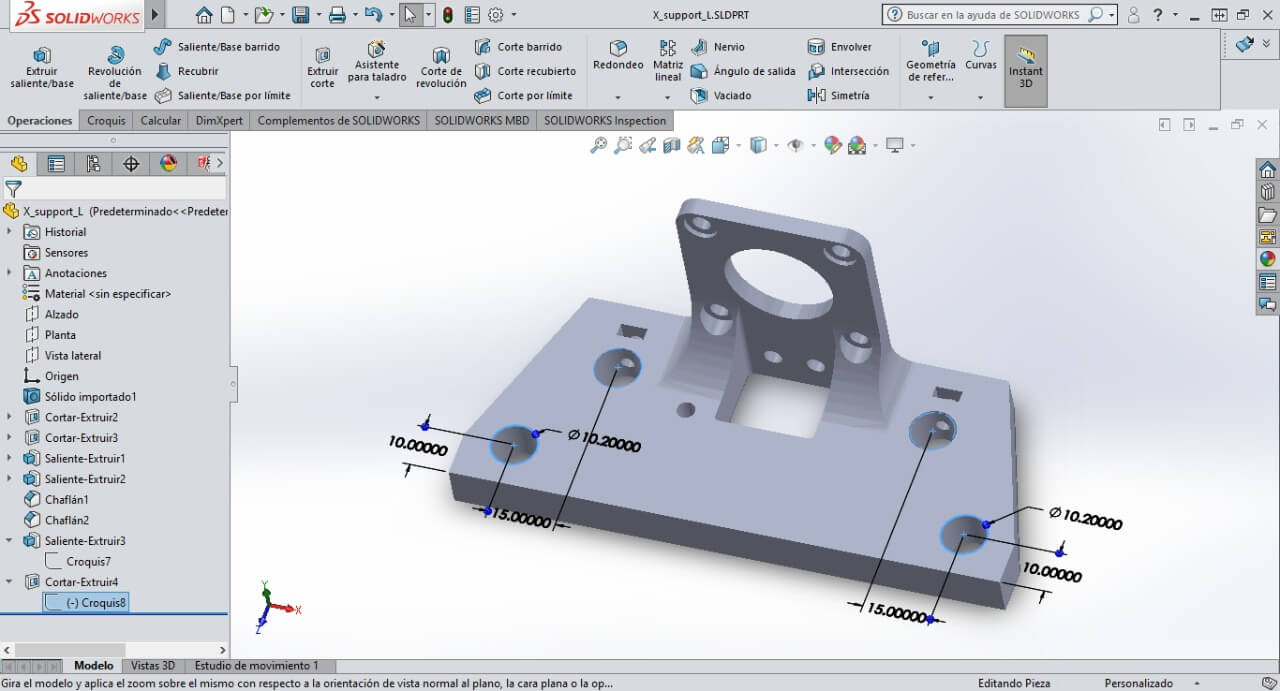Viewport: 1280px width, 691px height.
Task: Create a new document
Action: pyautogui.click(x=228, y=15)
